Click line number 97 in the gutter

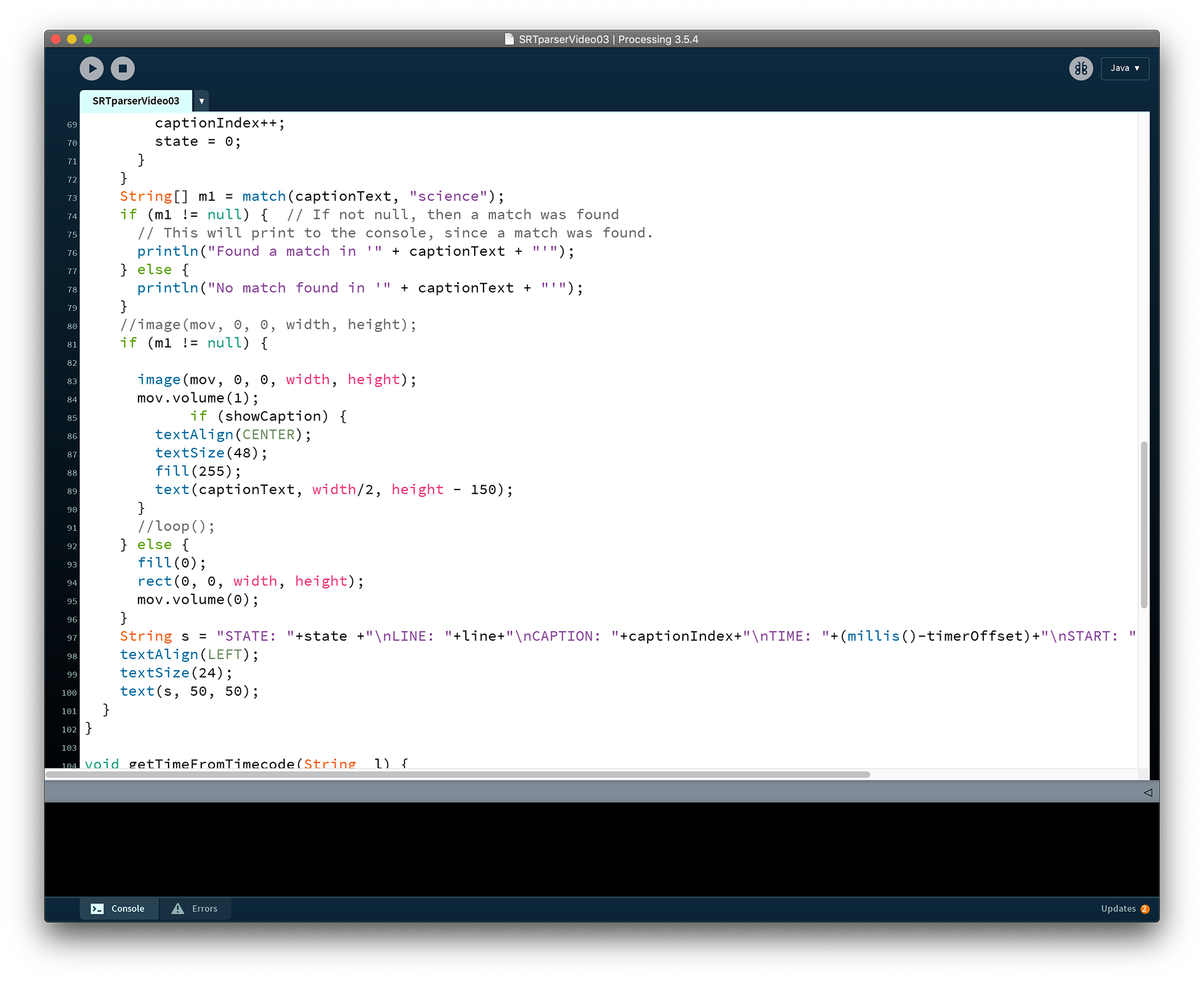point(72,638)
